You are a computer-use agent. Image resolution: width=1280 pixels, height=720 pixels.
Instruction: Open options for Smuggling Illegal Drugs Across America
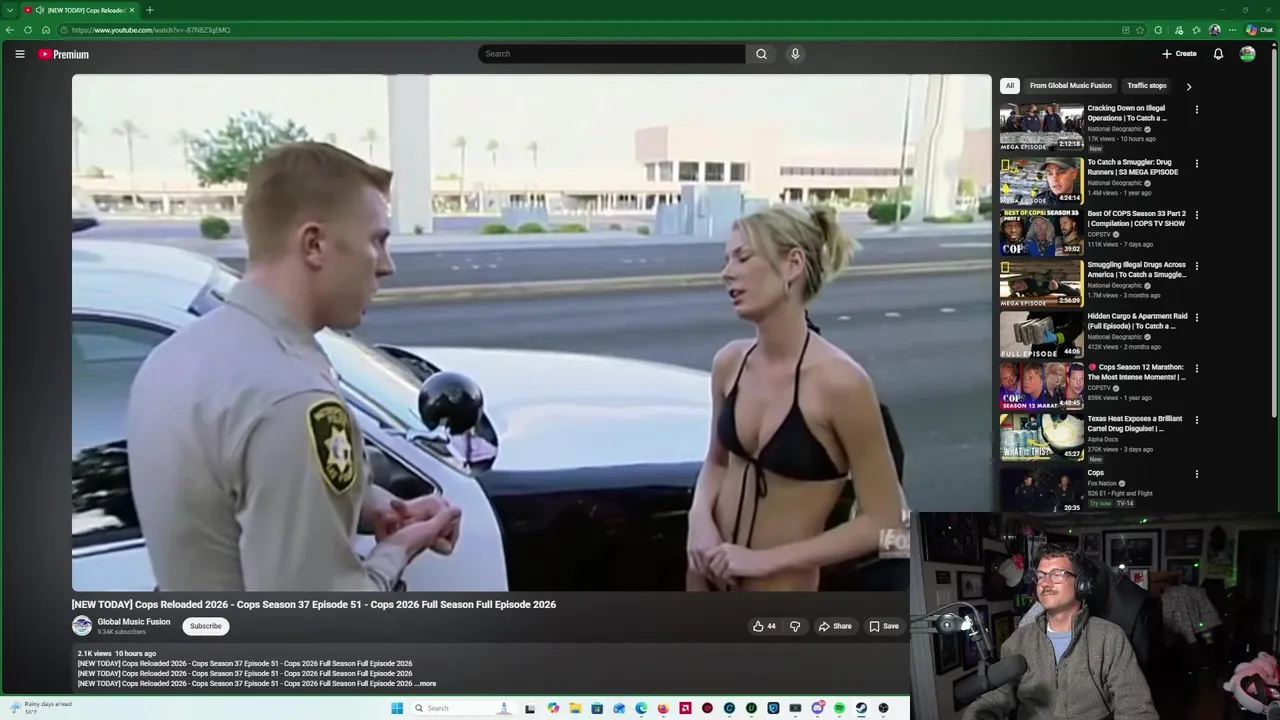point(1196,267)
